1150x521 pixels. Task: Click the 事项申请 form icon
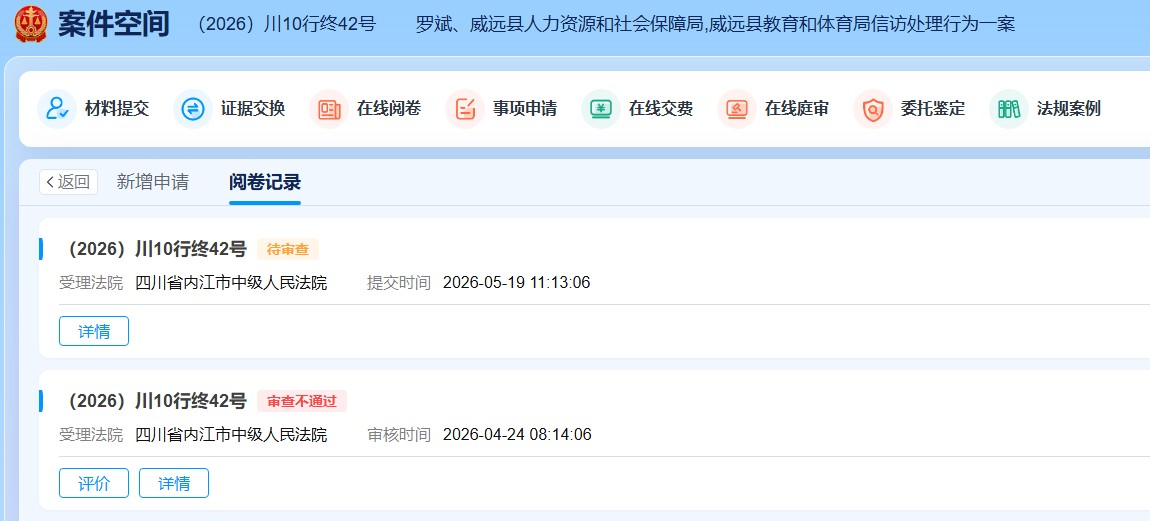pos(465,109)
